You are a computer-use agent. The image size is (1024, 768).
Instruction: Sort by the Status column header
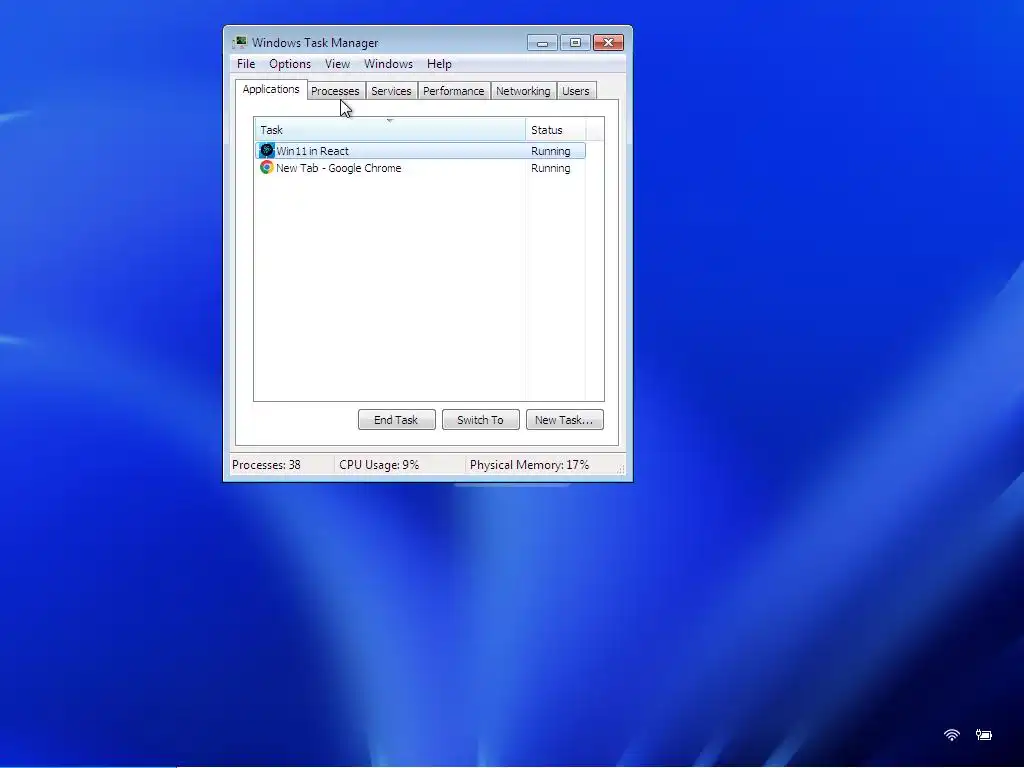click(x=556, y=130)
